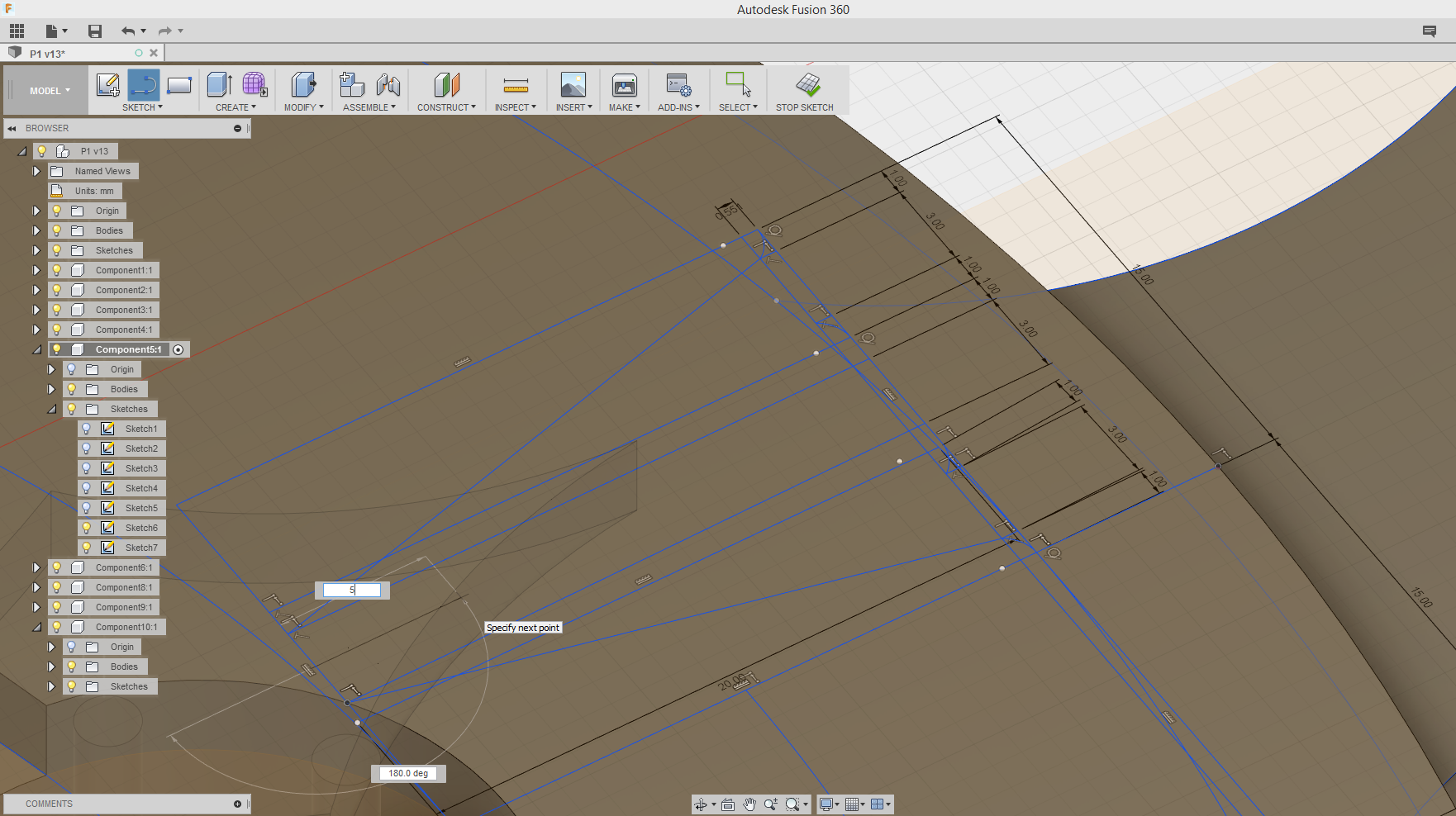Select the Insert image icon
Viewport: 1456px width, 816px height.
pyautogui.click(x=573, y=84)
